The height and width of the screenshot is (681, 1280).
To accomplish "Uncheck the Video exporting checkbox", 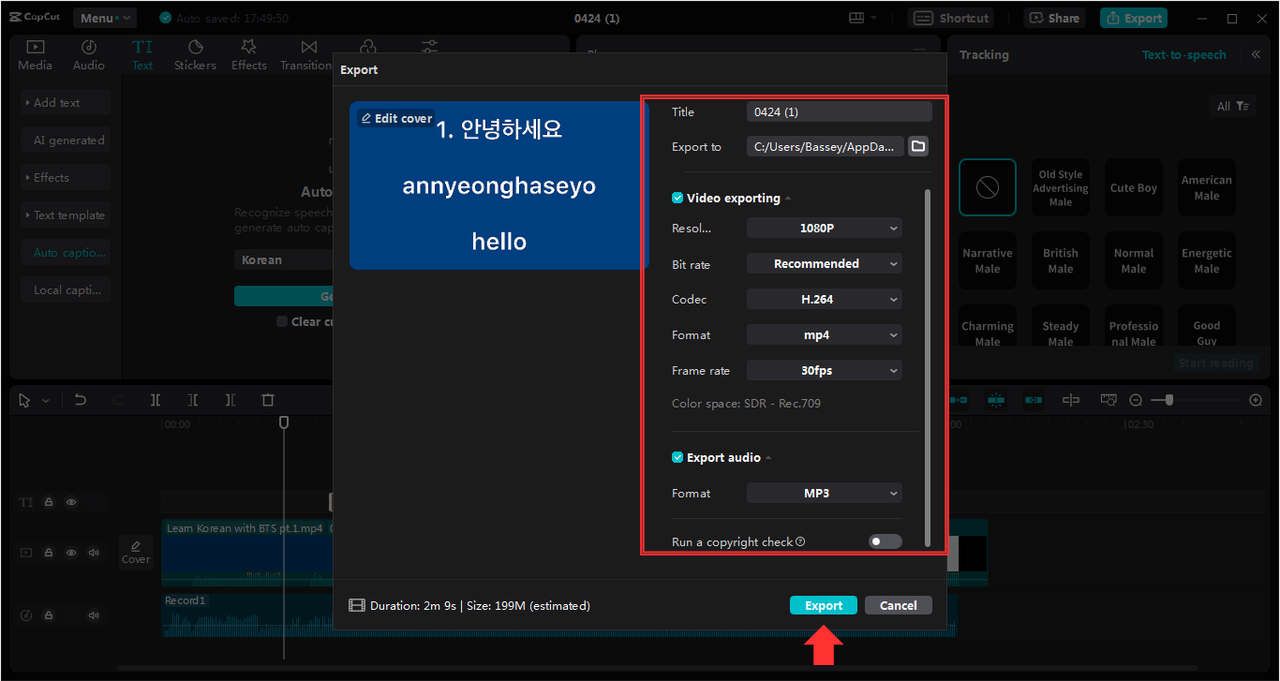I will pyautogui.click(x=678, y=198).
